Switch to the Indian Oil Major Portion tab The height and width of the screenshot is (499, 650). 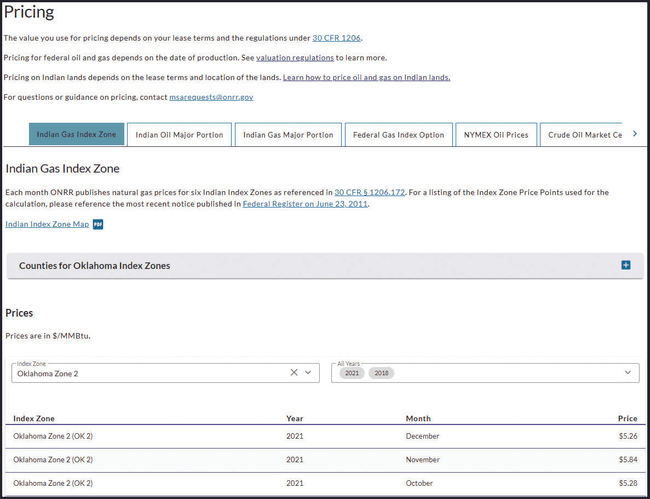coord(180,135)
